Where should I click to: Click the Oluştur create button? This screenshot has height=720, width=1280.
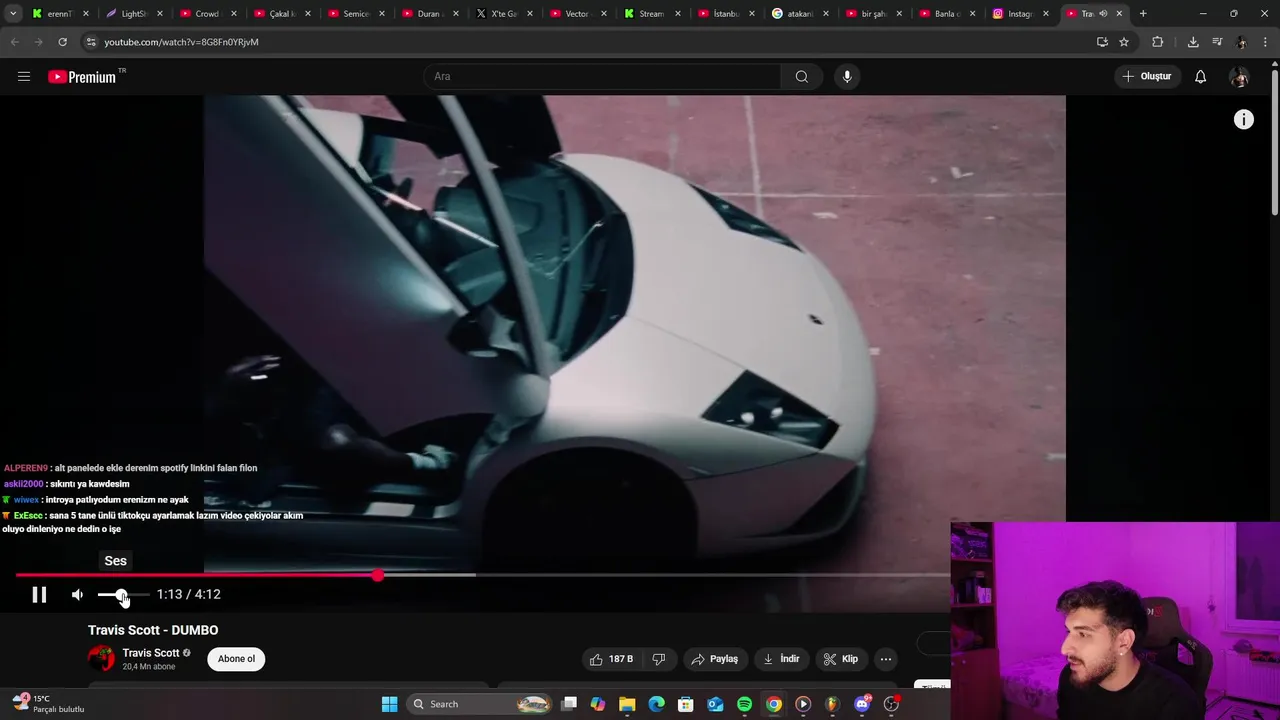[x=1146, y=76]
